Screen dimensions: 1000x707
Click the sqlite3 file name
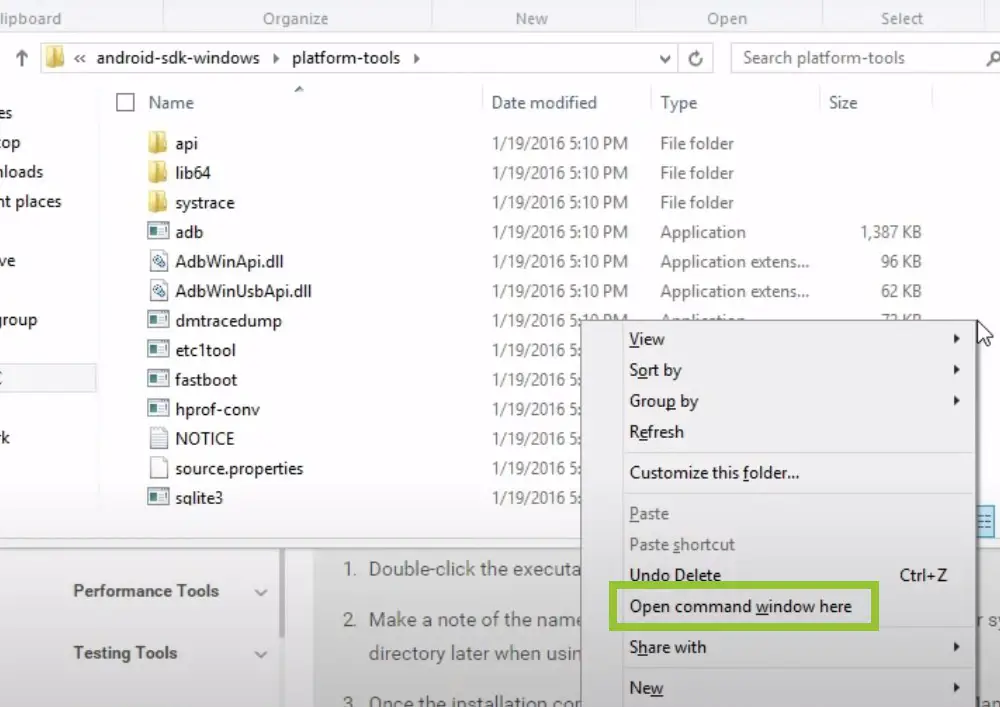199,498
